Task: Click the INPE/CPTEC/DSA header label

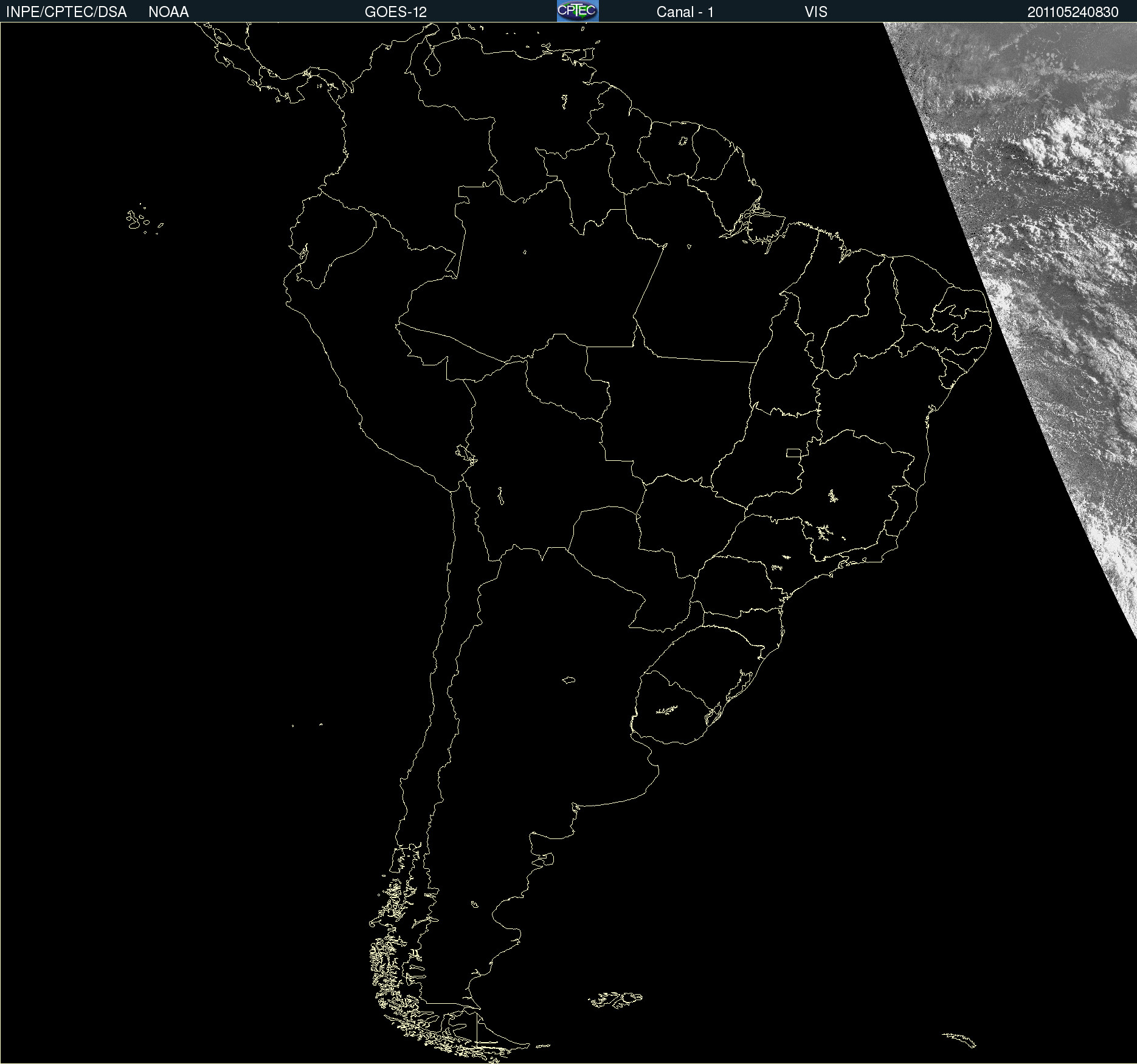Action: pos(66,12)
